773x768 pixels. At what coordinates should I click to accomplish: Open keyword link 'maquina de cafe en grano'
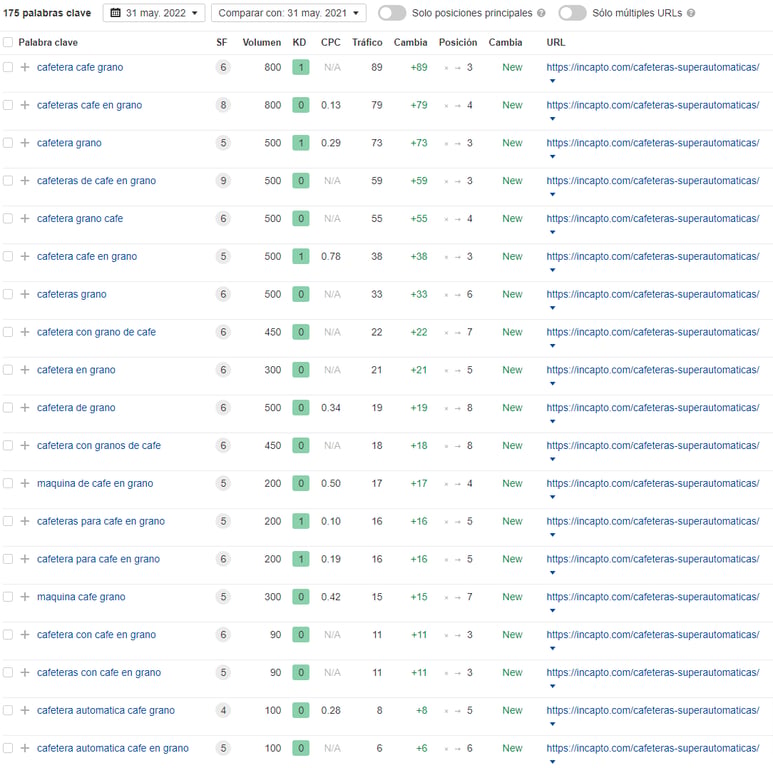click(x=95, y=483)
